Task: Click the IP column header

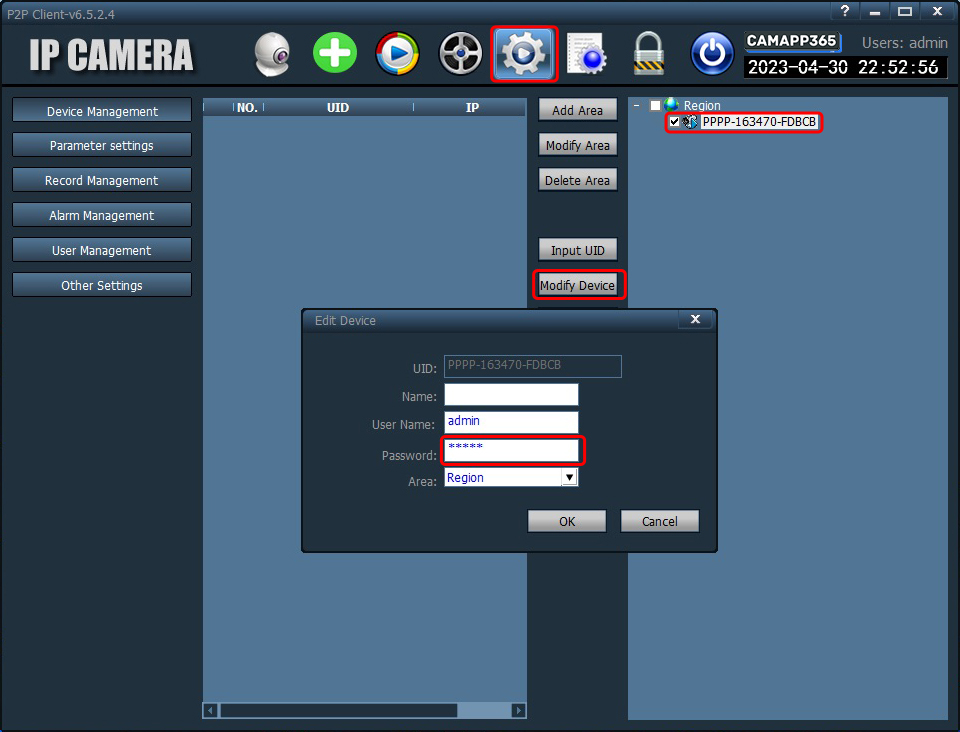Action: [x=472, y=108]
